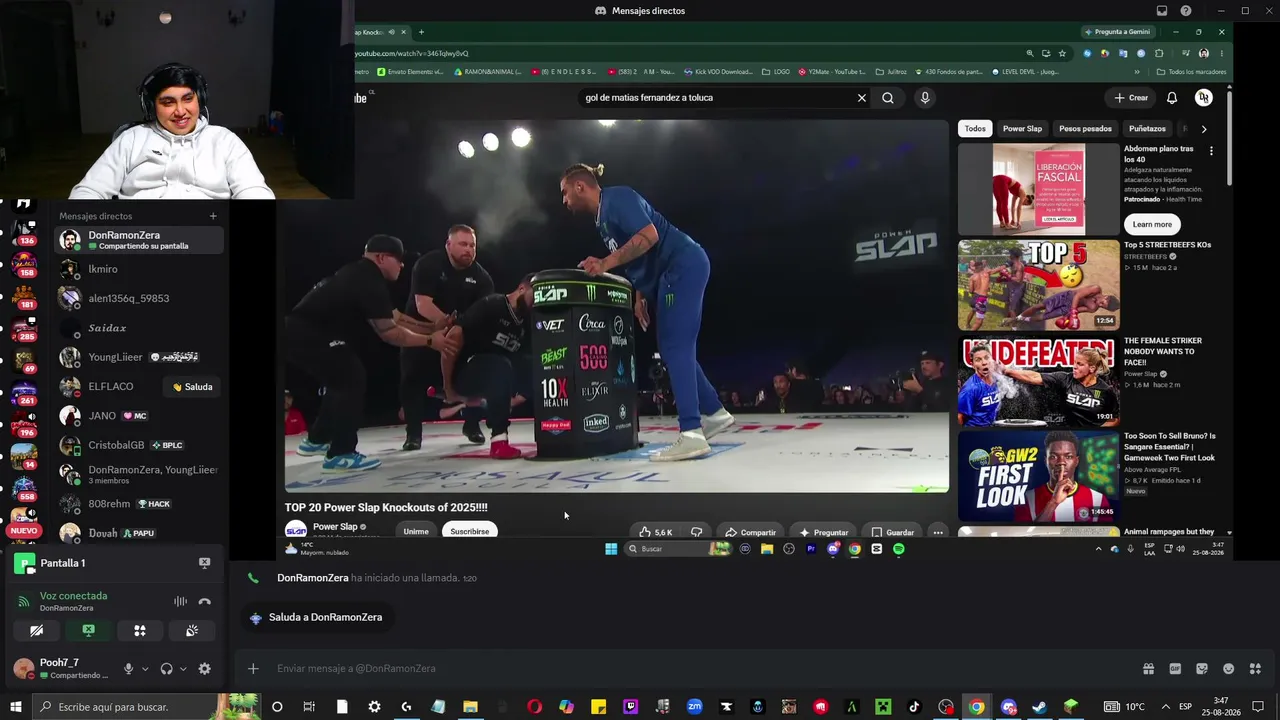Open the 808rehm conversation
1280x720 pixels.
point(139,504)
